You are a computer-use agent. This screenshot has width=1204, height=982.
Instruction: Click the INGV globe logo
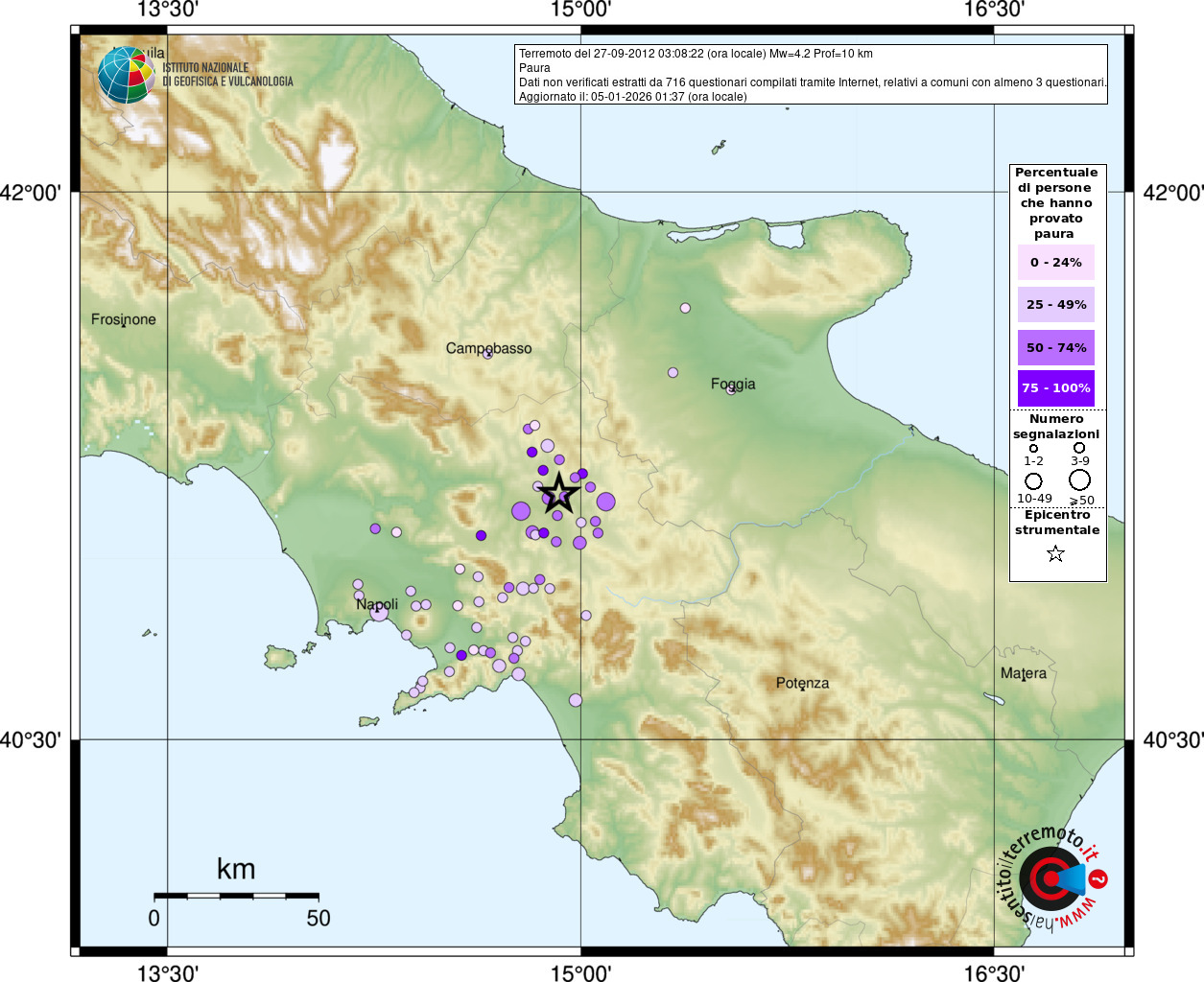[126, 75]
